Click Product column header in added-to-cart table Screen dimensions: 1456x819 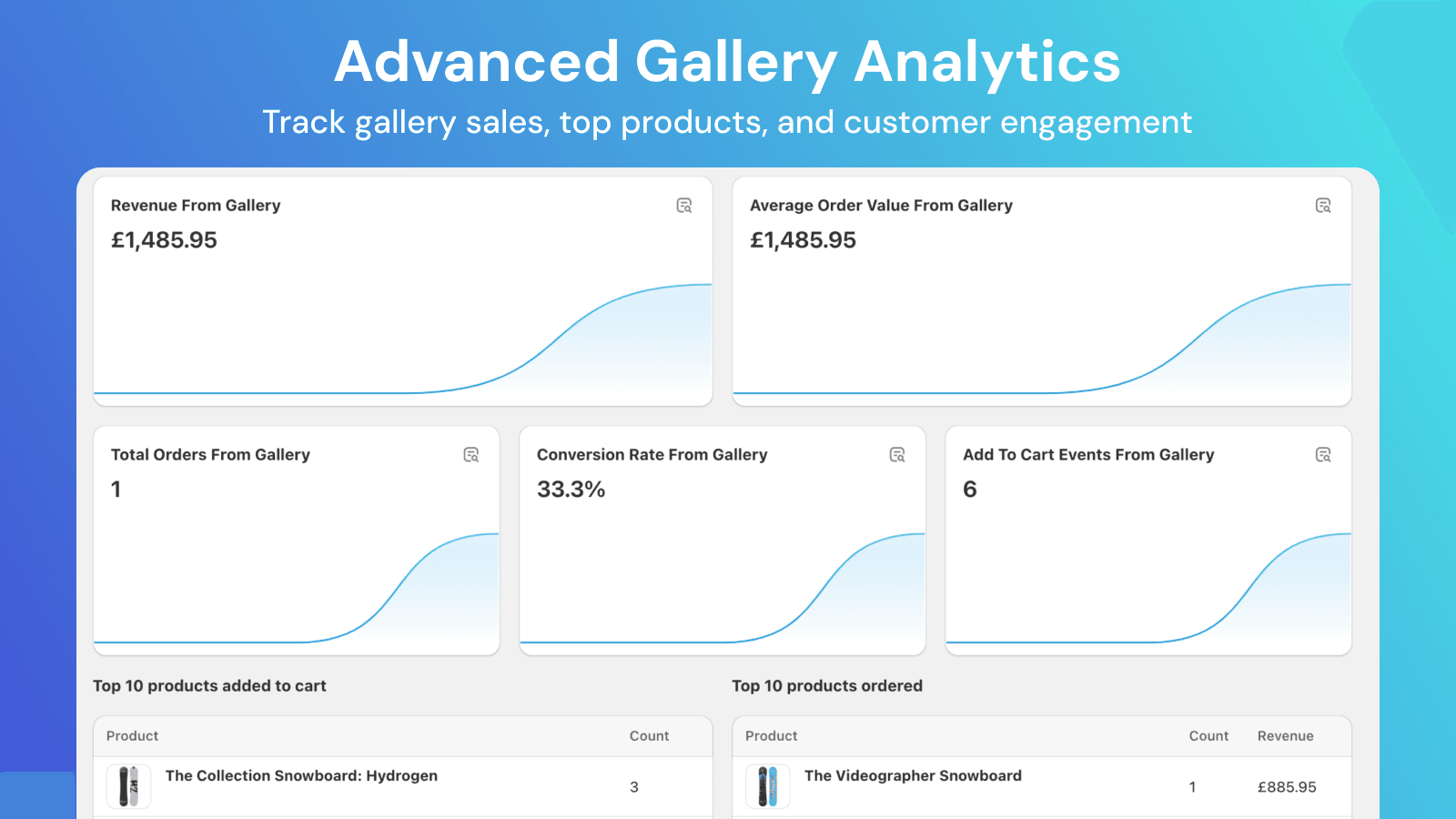[132, 736]
